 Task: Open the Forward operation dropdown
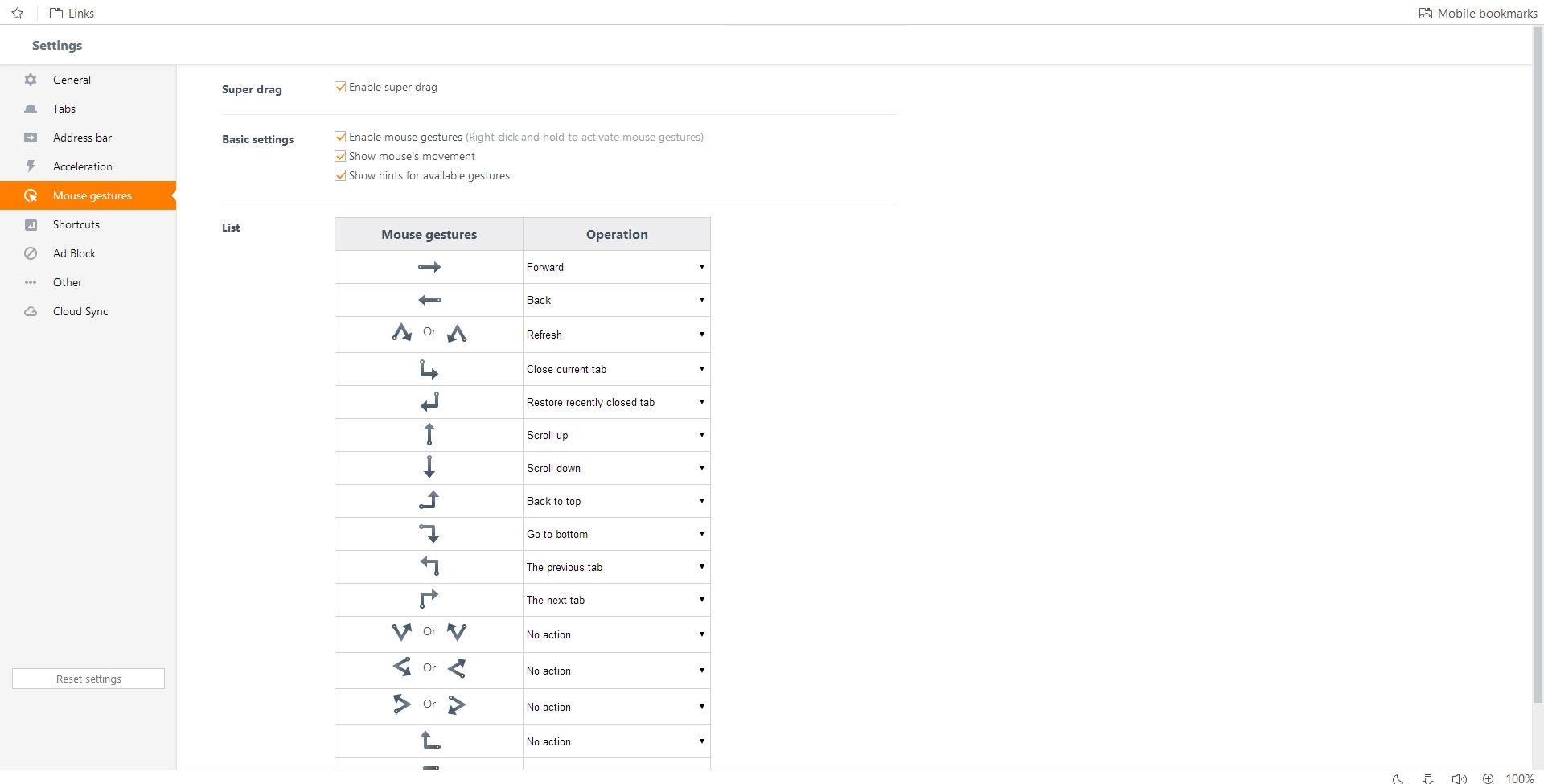[616, 267]
